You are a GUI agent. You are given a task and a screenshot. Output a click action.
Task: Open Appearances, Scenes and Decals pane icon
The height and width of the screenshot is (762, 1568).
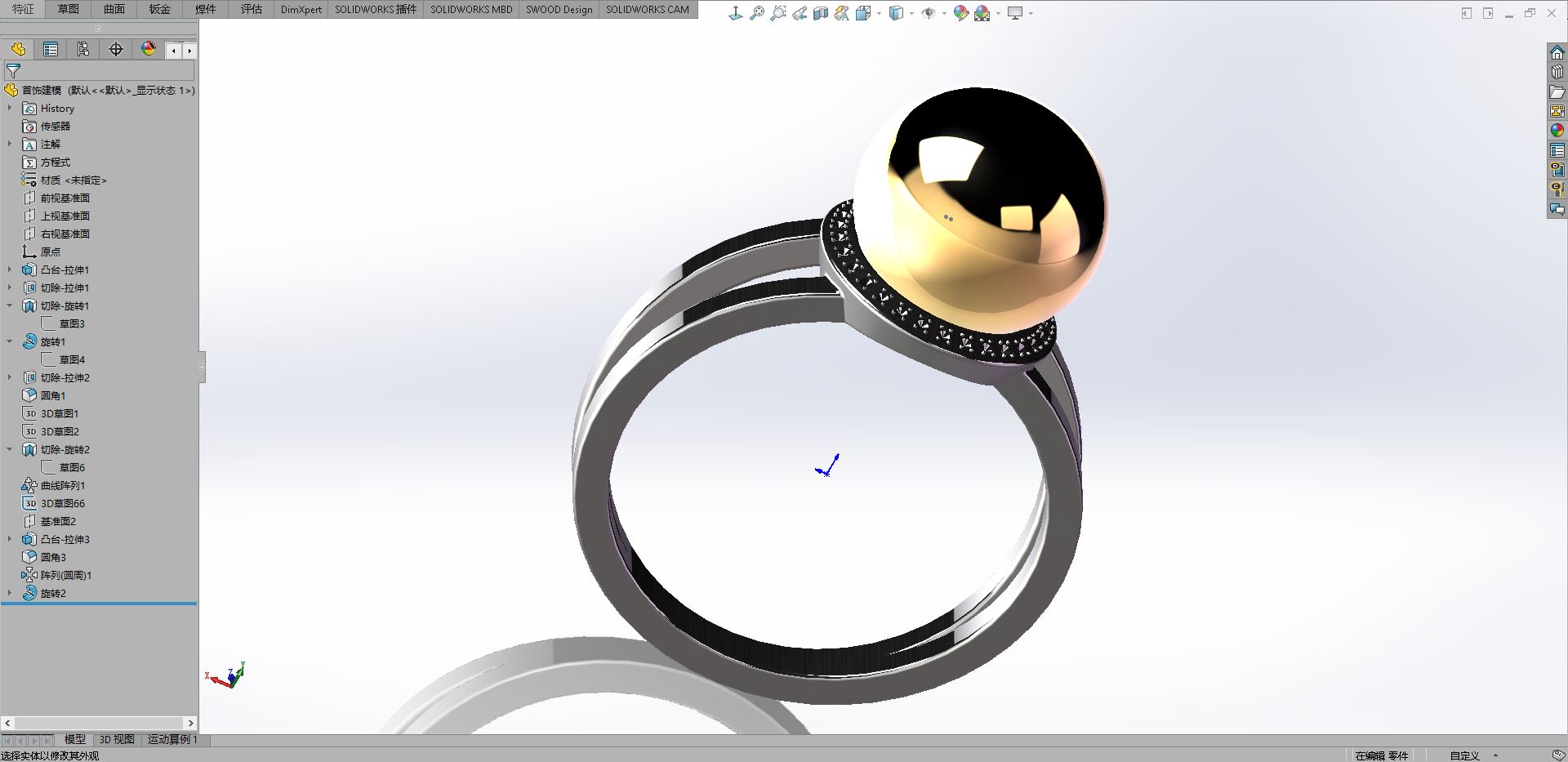tap(1557, 131)
